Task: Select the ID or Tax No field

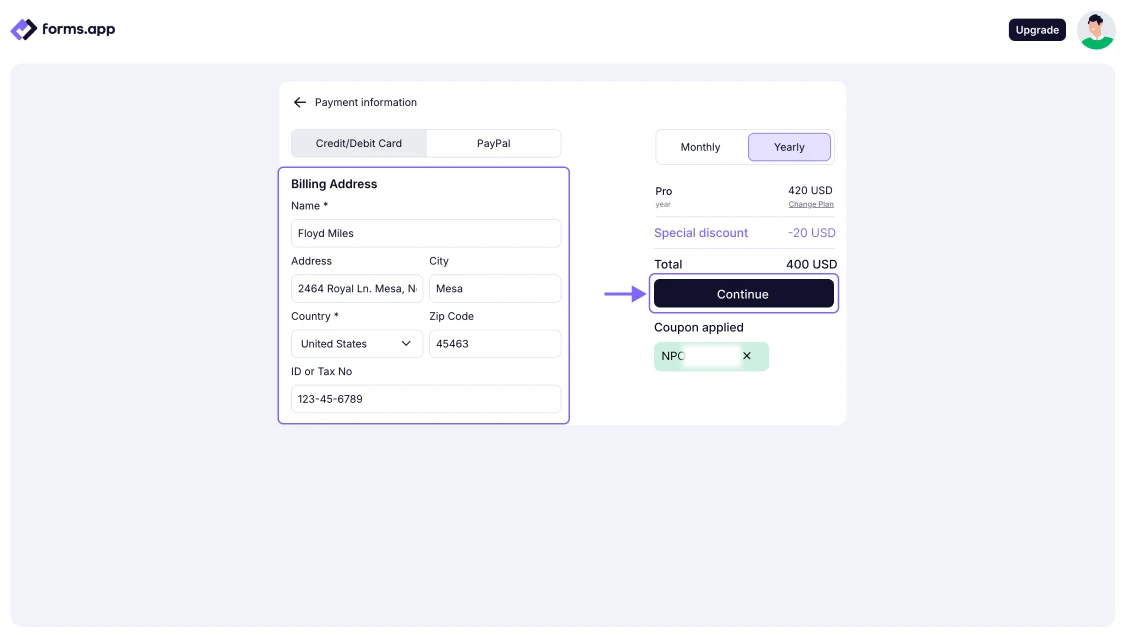Action: (425, 399)
